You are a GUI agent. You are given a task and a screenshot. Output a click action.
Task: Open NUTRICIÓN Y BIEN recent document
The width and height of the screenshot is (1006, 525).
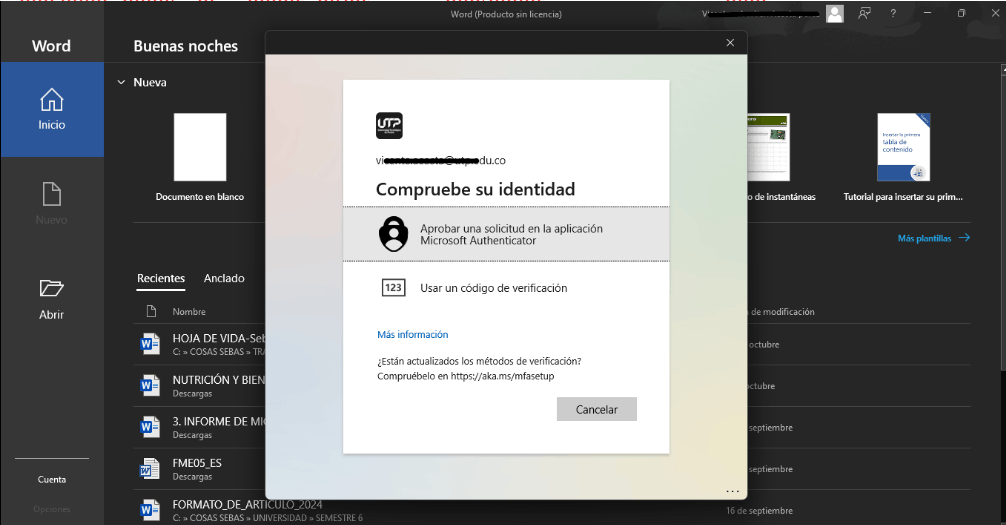(218, 386)
